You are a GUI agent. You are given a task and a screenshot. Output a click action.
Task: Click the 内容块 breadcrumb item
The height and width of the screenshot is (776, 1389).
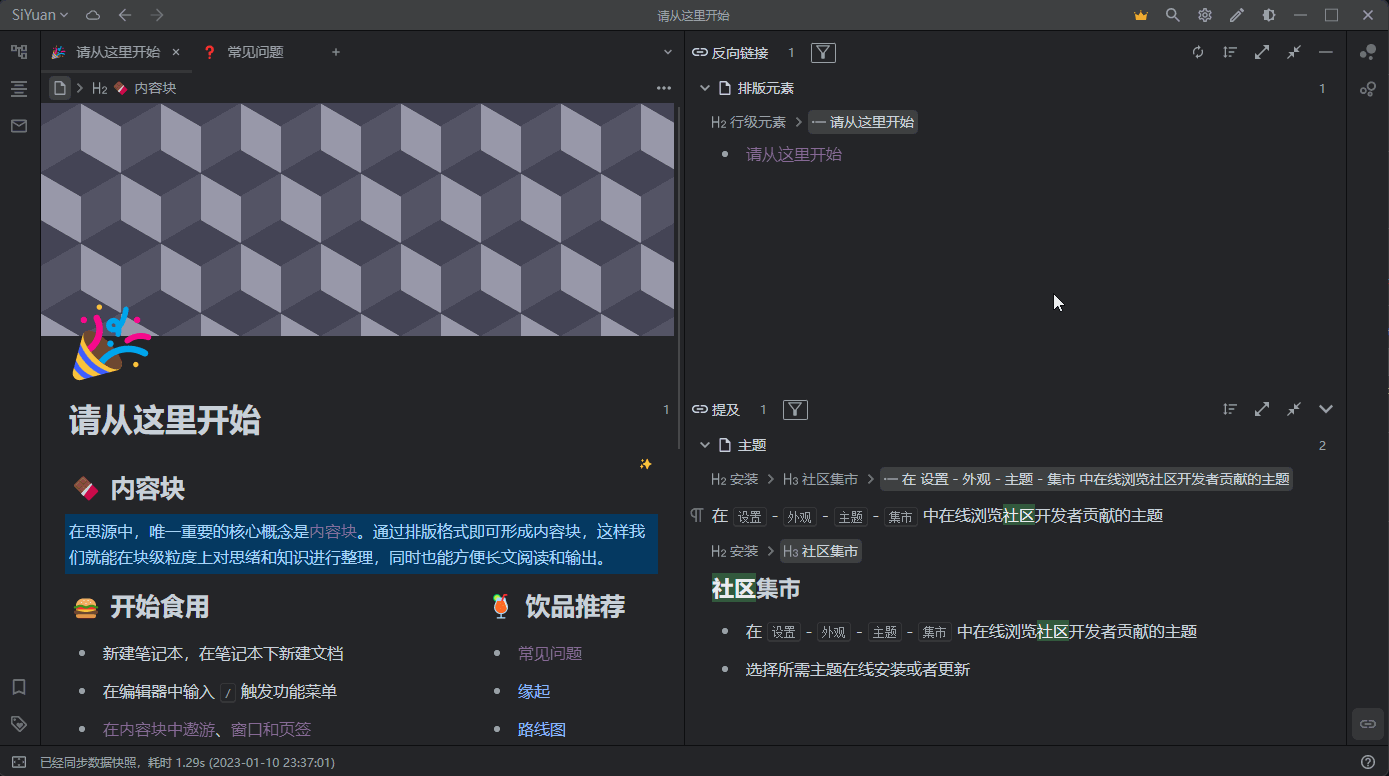pos(134,88)
